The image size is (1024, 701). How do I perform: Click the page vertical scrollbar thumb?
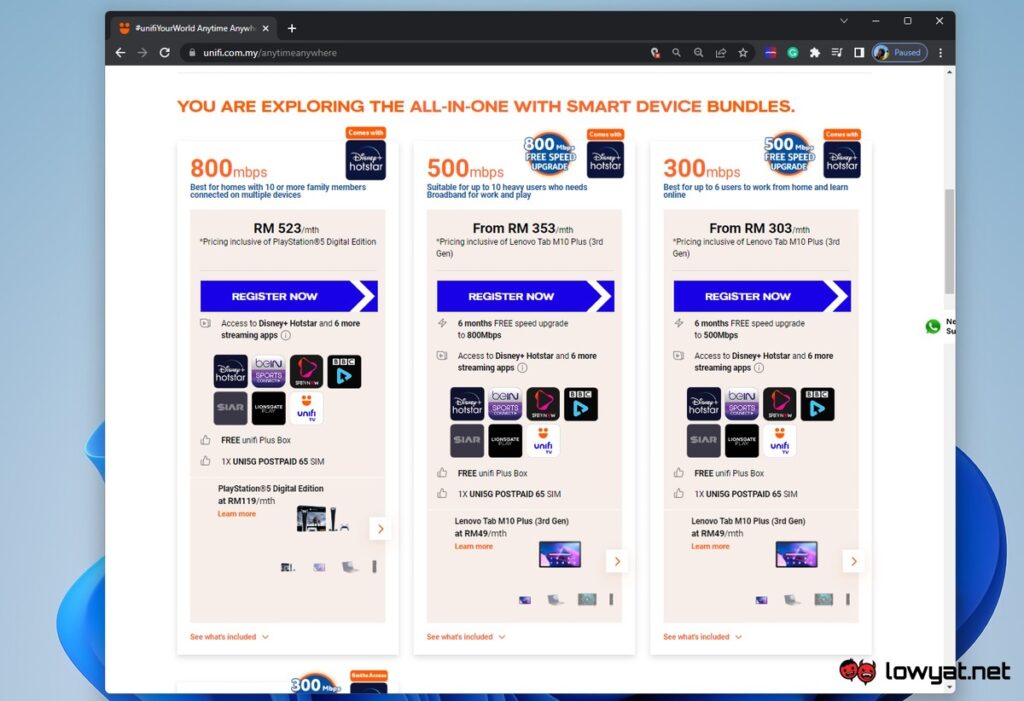949,242
